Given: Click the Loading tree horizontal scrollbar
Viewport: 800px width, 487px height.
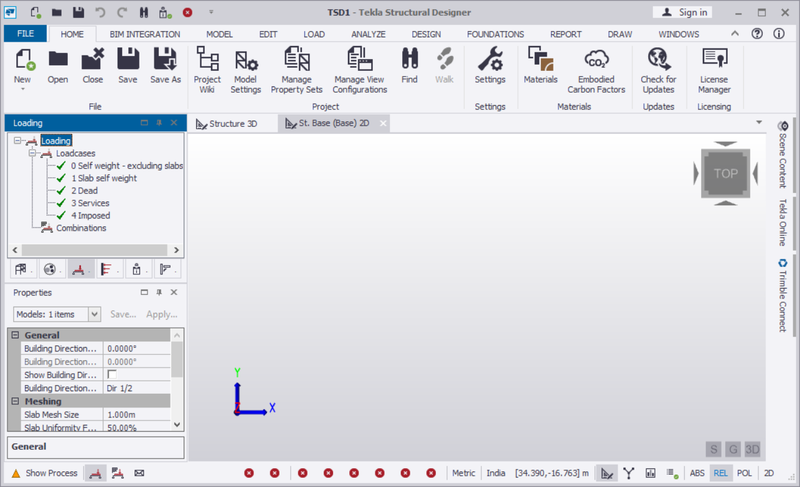Looking at the screenshot, I should tap(94, 250).
